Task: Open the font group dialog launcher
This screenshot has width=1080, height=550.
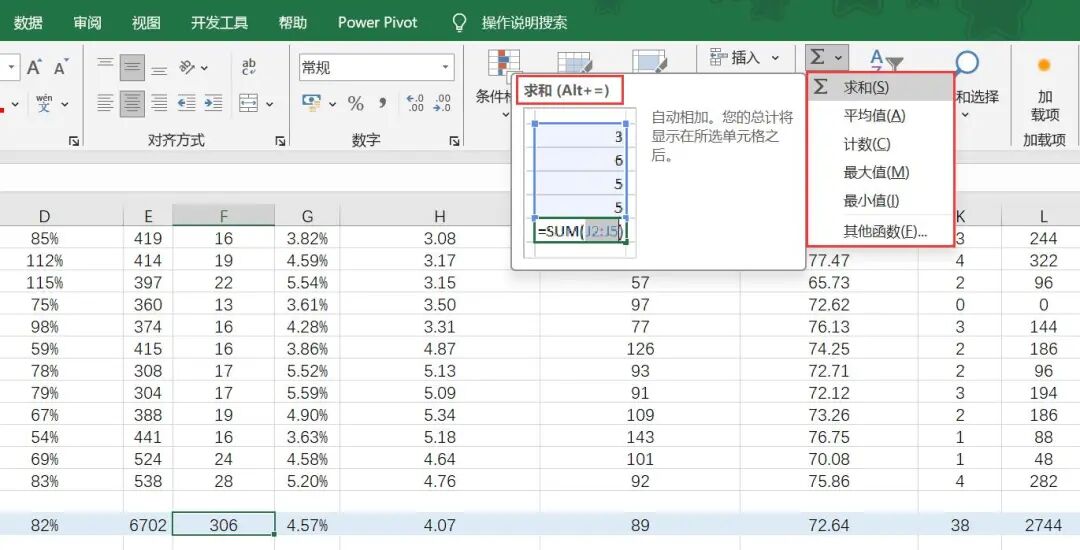Action: [x=74, y=141]
